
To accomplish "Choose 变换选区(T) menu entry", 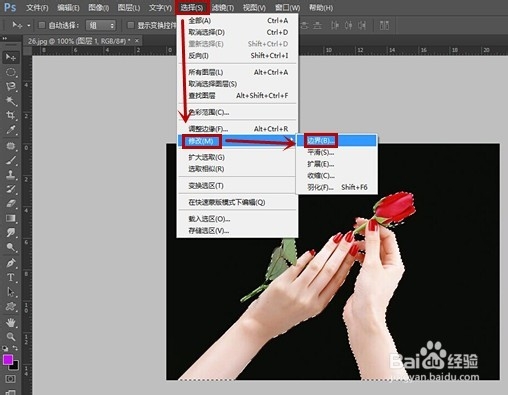I will pos(238,186).
